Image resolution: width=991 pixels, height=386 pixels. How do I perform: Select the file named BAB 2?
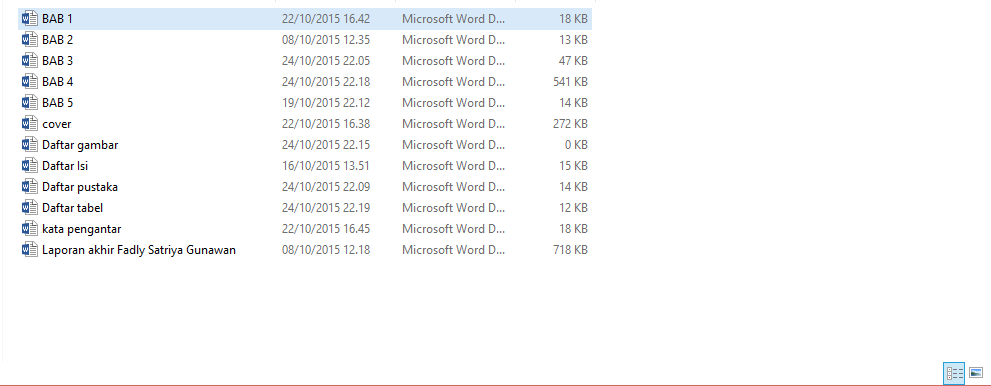click(58, 40)
